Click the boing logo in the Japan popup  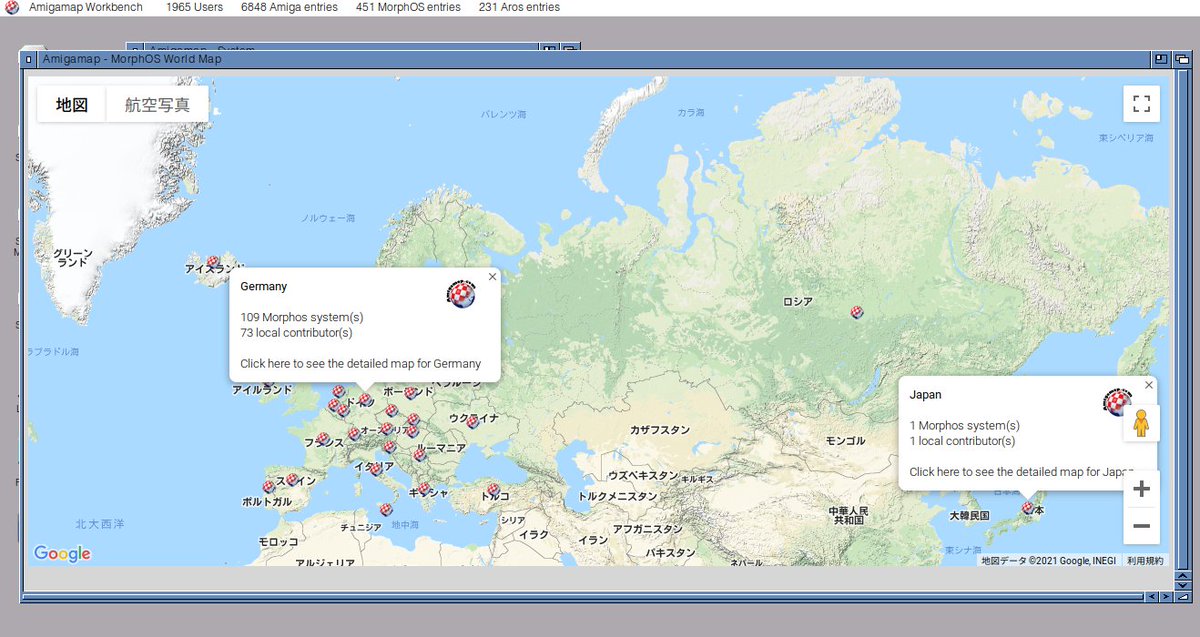1118,401
